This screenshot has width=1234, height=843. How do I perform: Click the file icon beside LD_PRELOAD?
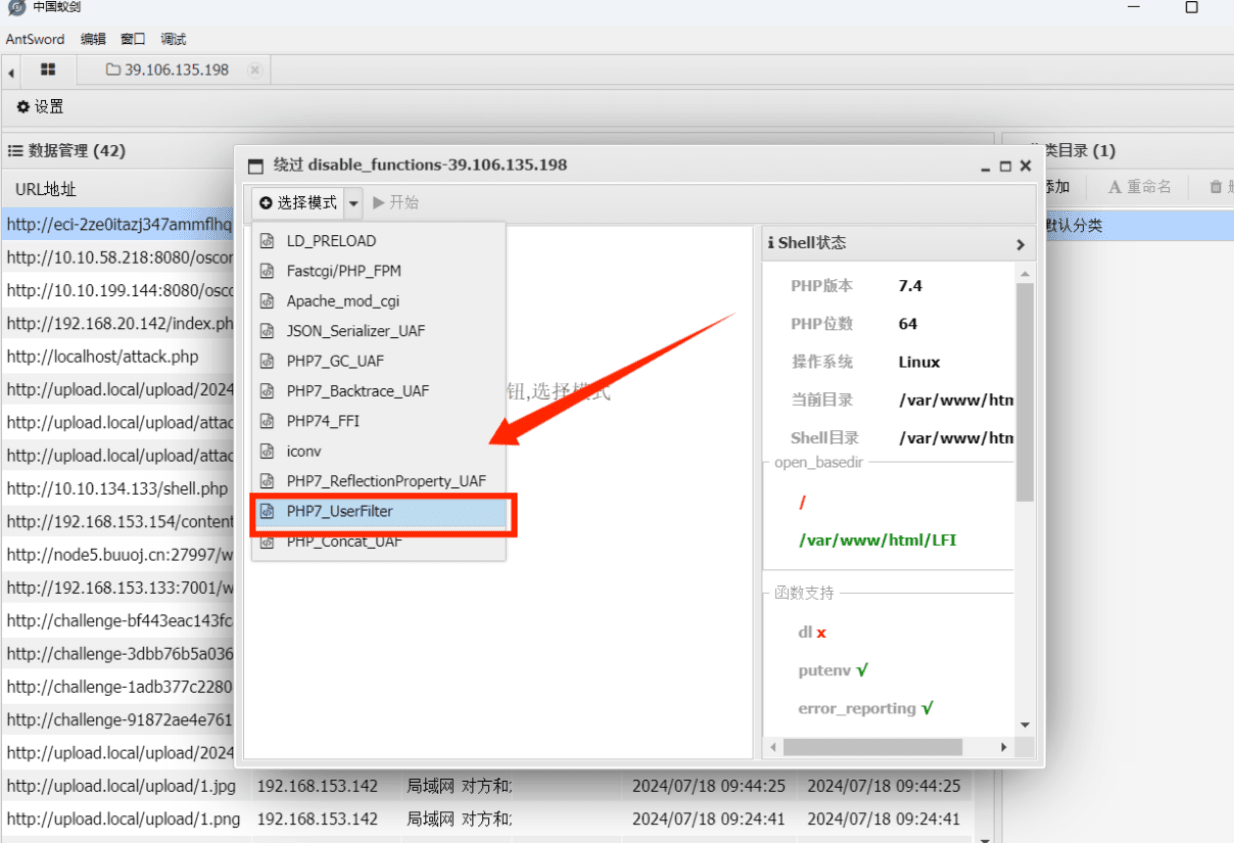267,241
